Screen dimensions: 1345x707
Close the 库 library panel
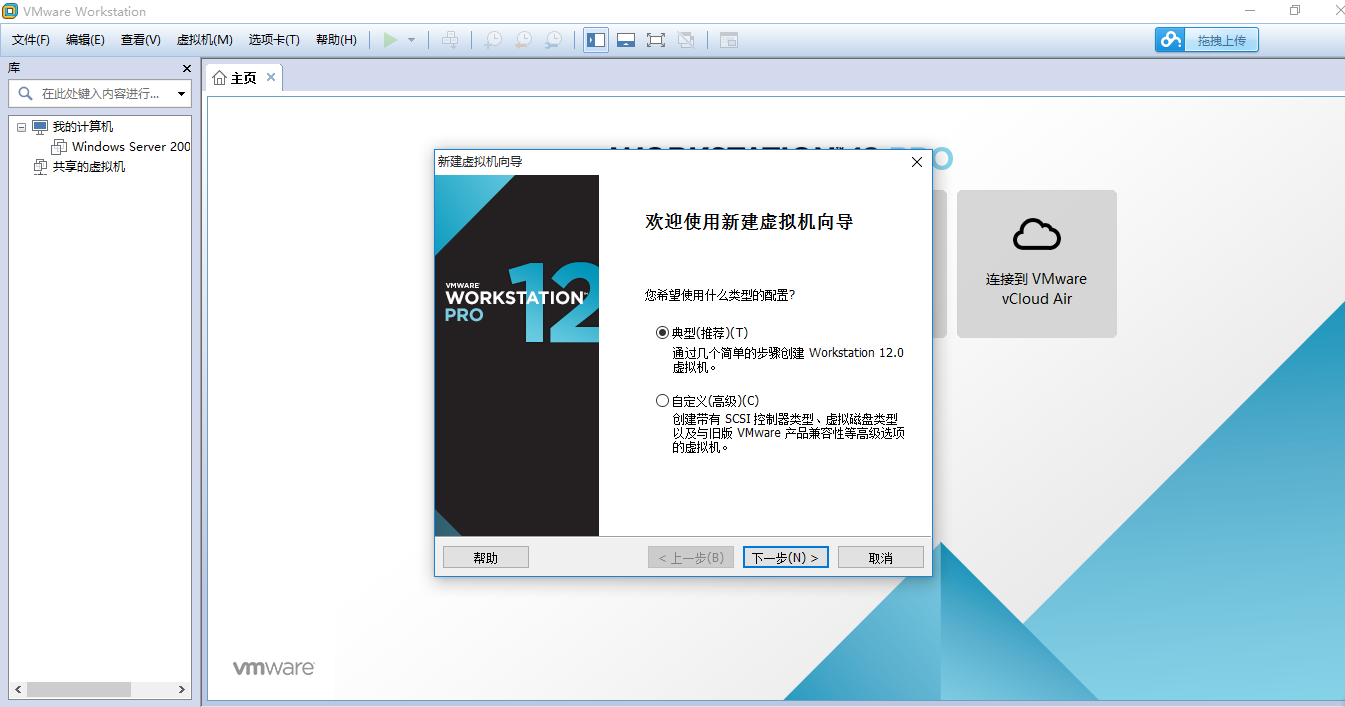pos(186,68)
